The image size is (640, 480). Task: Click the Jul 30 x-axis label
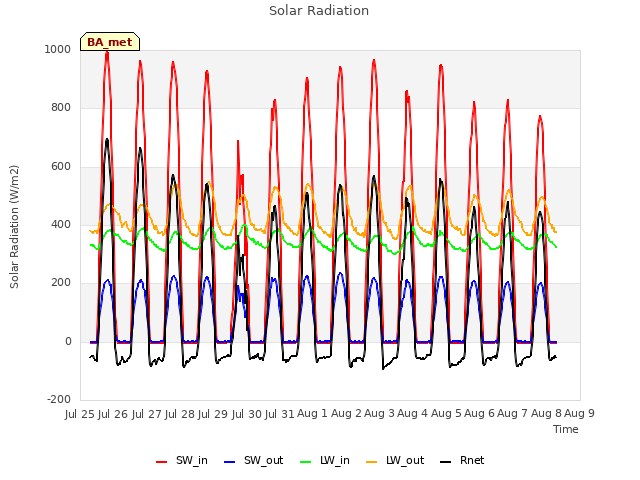click(247, 414)
